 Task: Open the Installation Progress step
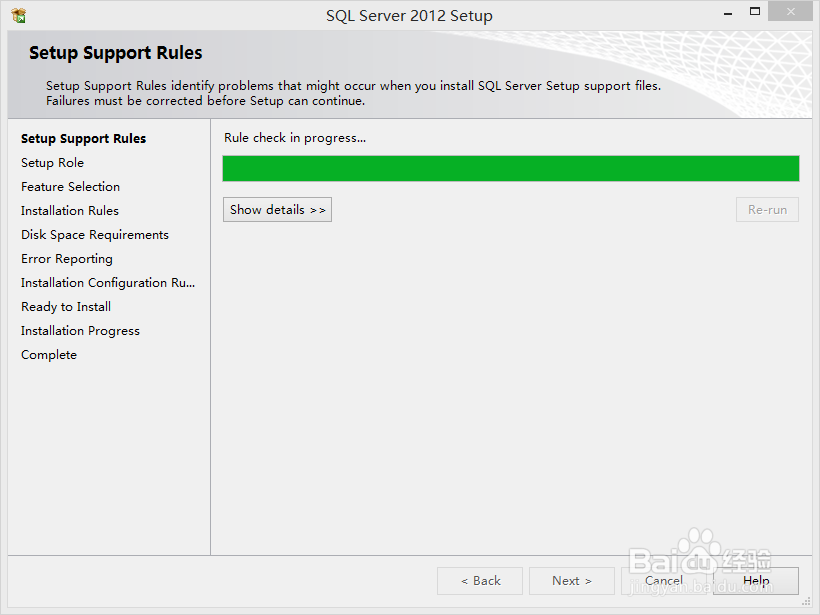(80, 330)
